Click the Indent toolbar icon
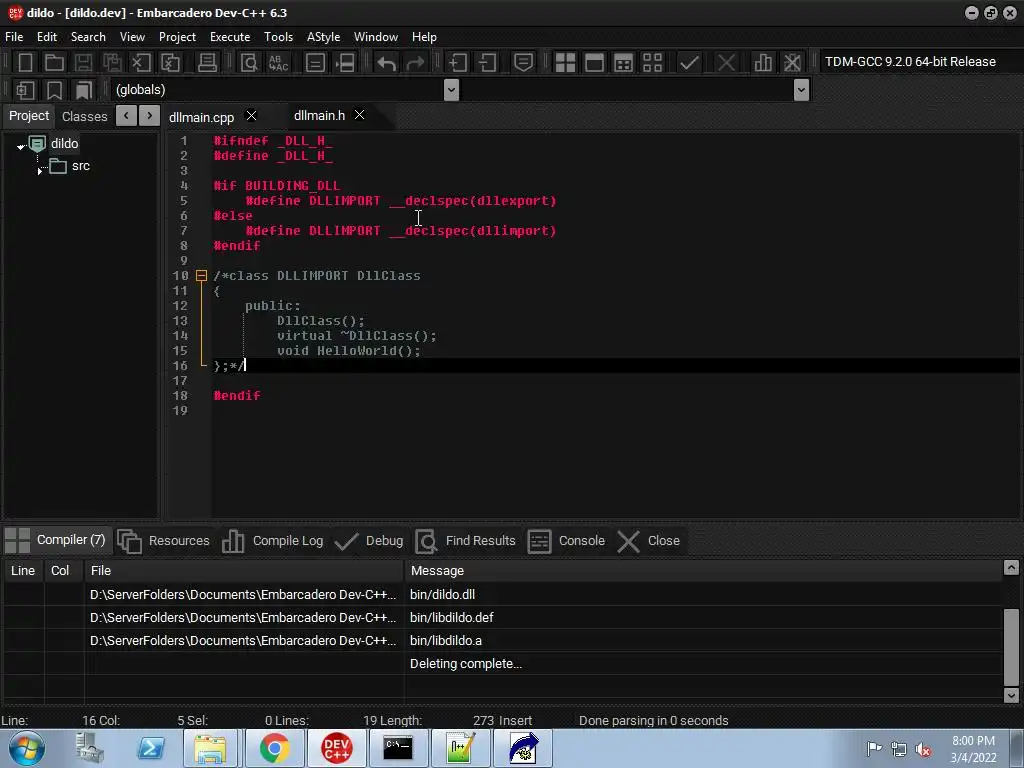Screen dimensions: 1024x768 [x=458, y=63]
